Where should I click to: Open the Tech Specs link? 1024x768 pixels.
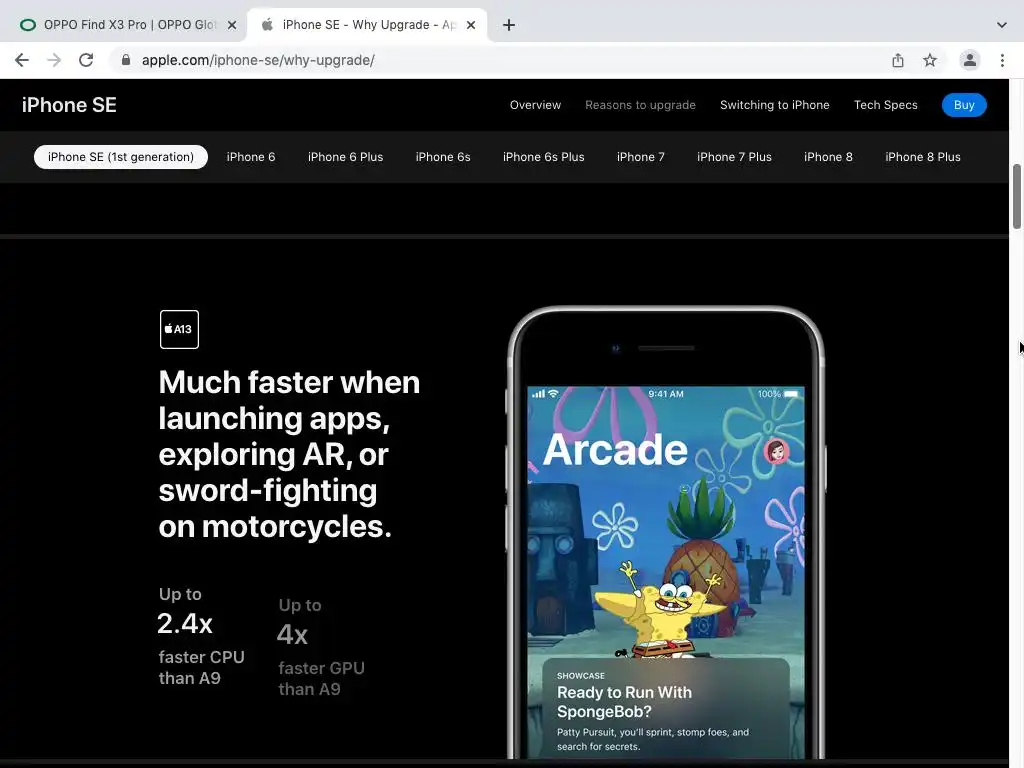886,105
